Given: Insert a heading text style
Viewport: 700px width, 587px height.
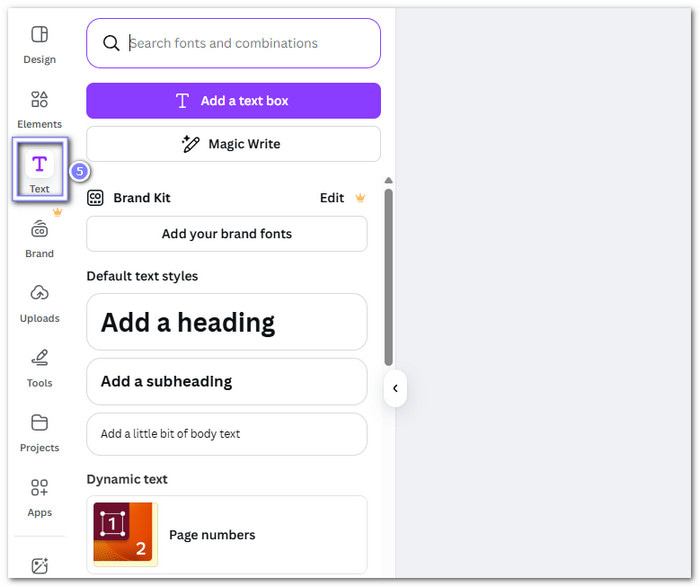Looking at the screenshot, I should (x=227, y=322).
